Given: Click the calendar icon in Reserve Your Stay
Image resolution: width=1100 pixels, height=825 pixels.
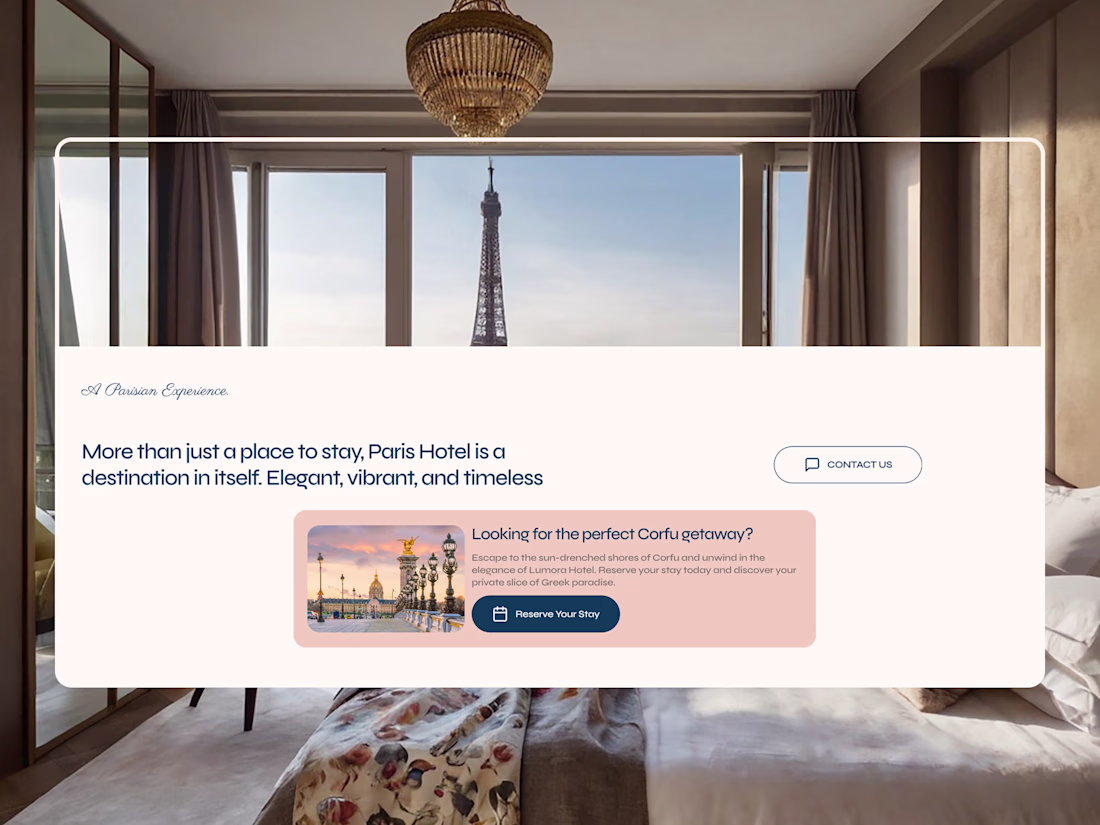Looking at the screenshot, I should [500, 614].
